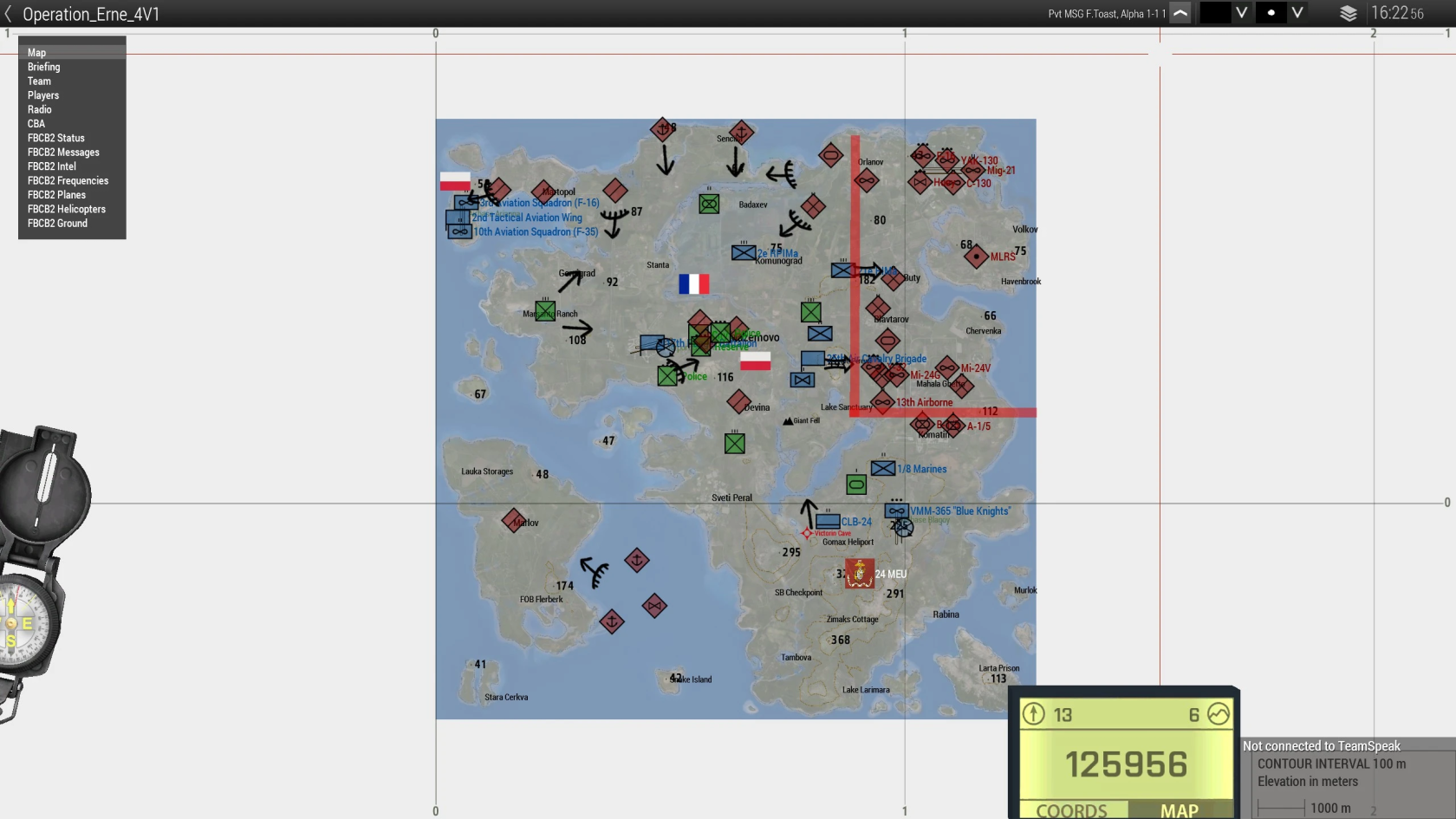
Task: Click the anchor marker near FOB Flerberk
Action: pos(611,623)
